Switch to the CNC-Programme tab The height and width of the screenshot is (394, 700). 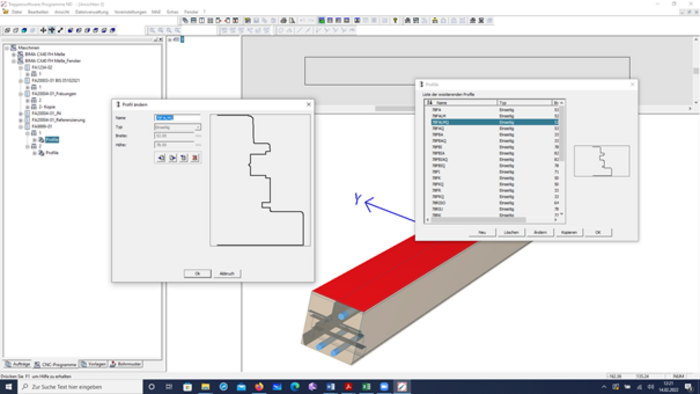[x=55, y=365]
